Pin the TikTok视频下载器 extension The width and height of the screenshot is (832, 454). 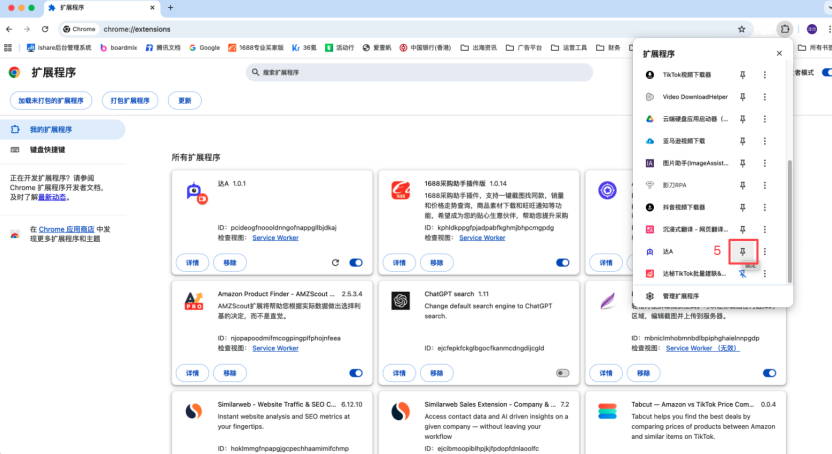[742, 75]
